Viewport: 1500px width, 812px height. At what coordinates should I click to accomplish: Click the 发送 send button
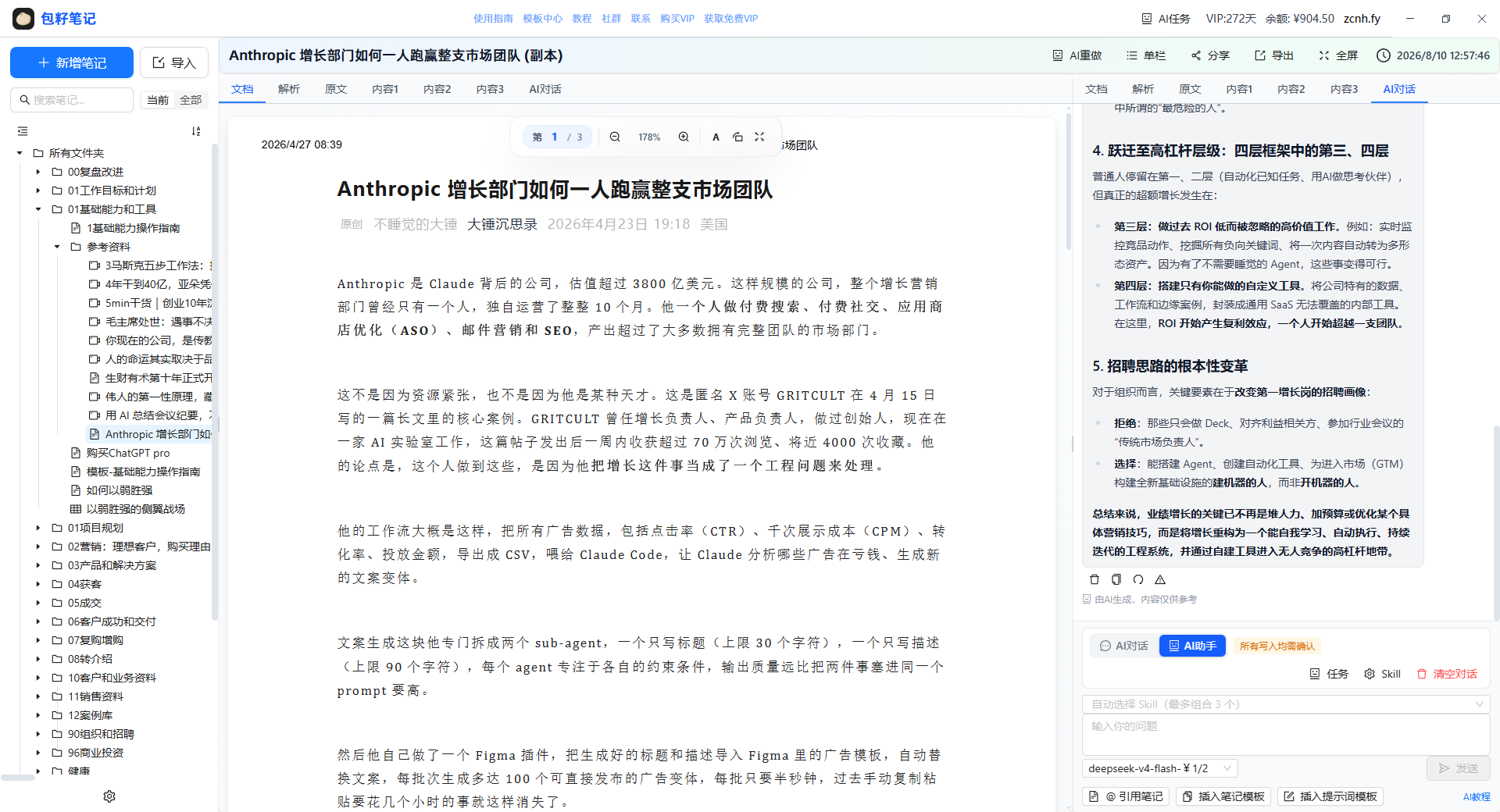coord(1458,768)
